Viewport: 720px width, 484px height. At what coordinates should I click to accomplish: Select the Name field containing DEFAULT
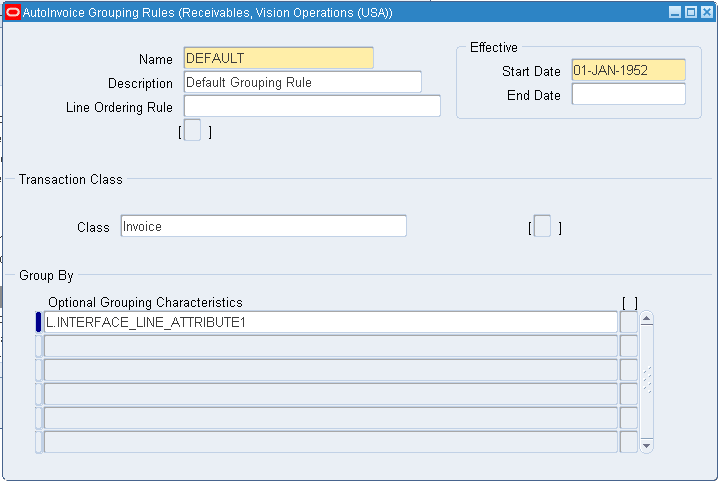pos(278,58)
